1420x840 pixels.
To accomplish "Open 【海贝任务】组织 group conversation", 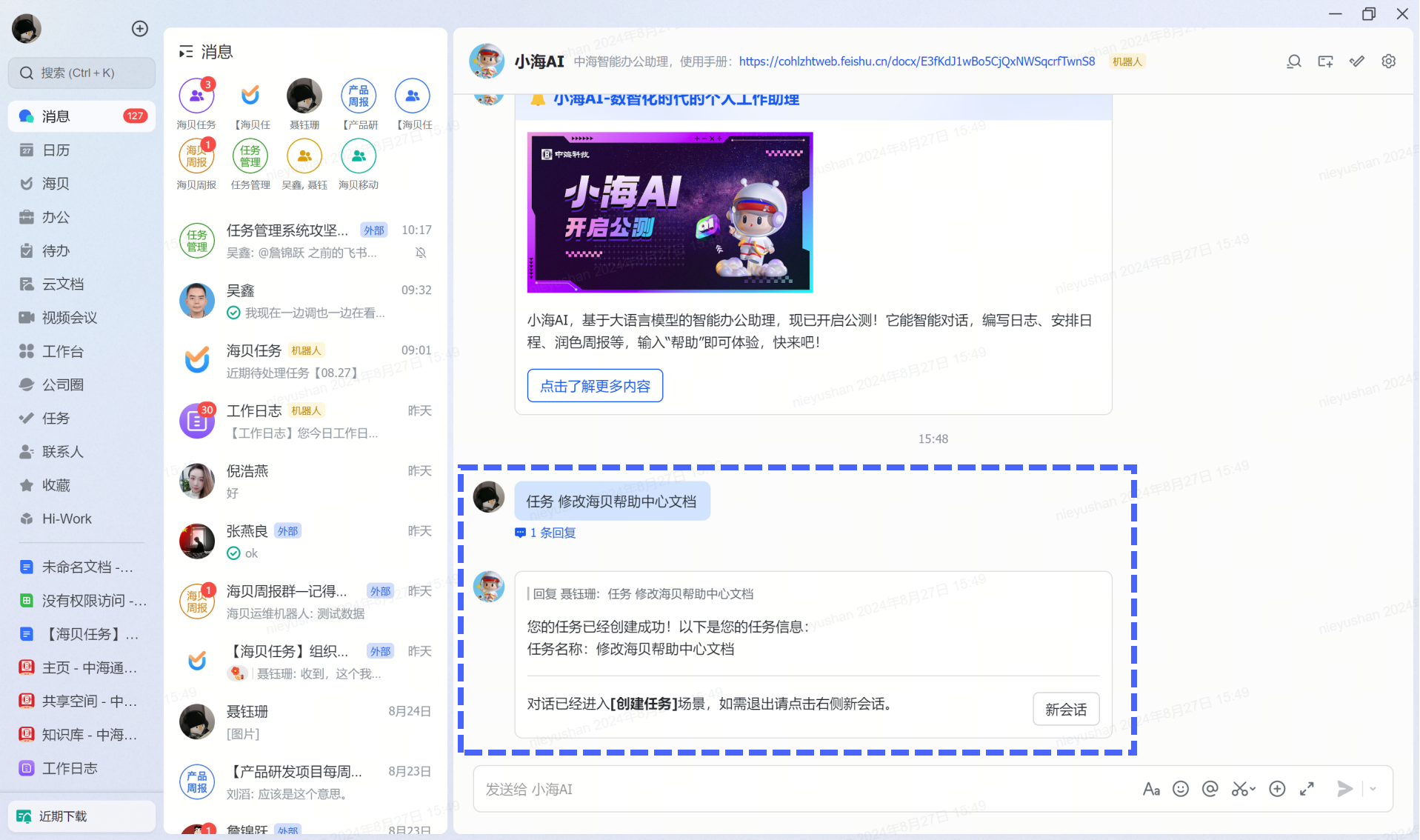I will (x=305, y=661).
